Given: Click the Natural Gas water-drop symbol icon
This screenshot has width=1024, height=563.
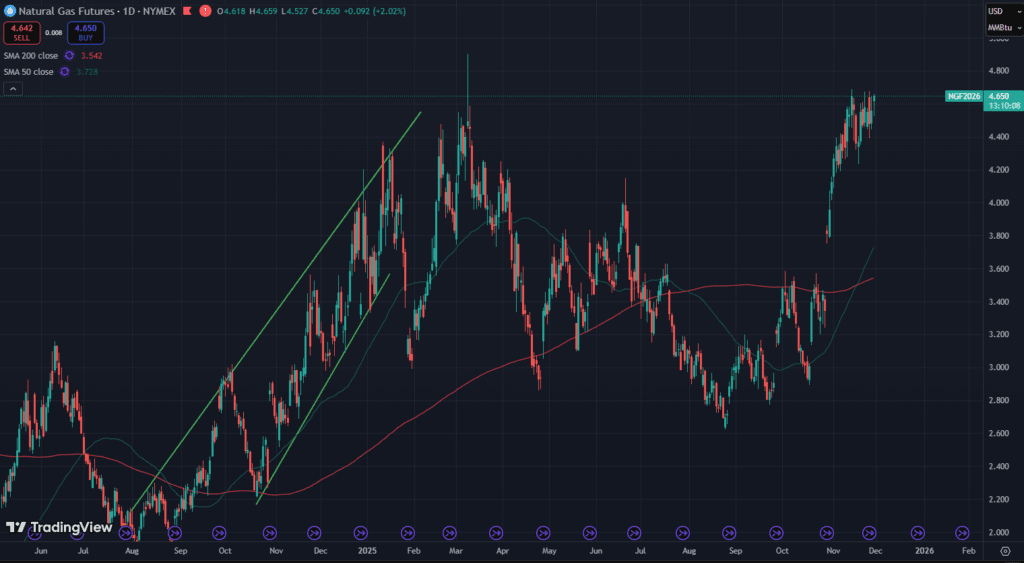Looking at the screenshot, I should (9, 11).
